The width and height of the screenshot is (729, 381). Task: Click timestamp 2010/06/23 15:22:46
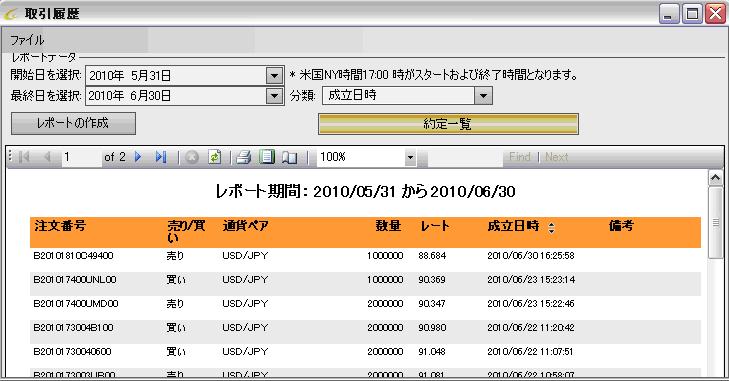tap(531, 304)
